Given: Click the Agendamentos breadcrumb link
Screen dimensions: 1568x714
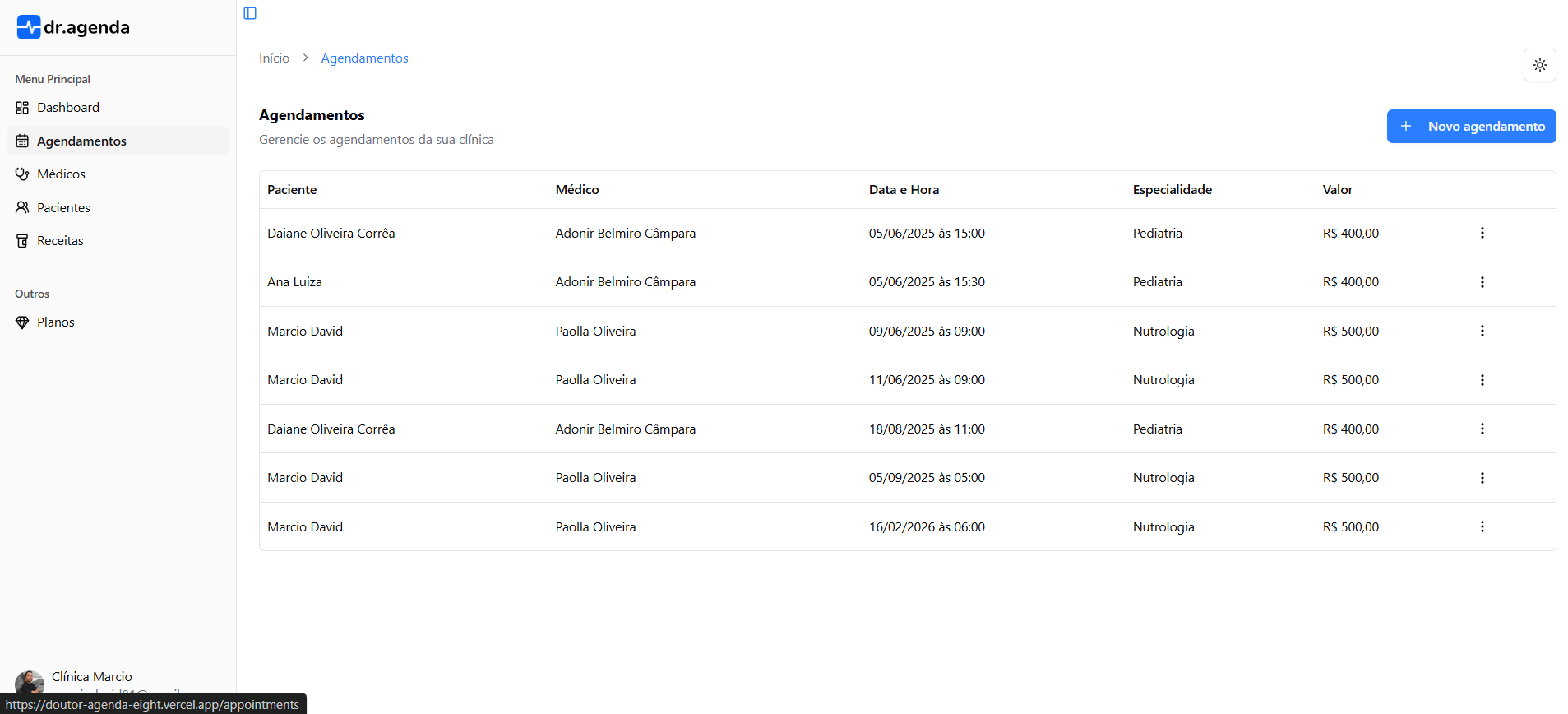Looking at the screenshot, I should [x=364, y=58].
